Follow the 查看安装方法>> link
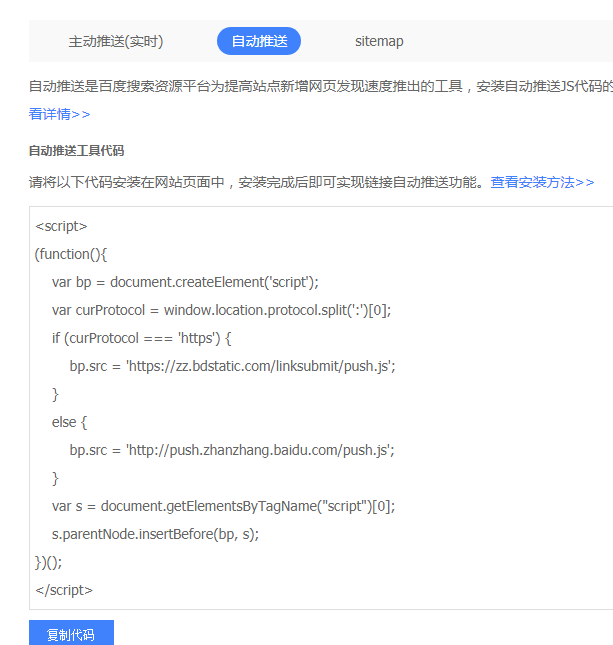This screenshot has height=645, width=613. point(542,182)
